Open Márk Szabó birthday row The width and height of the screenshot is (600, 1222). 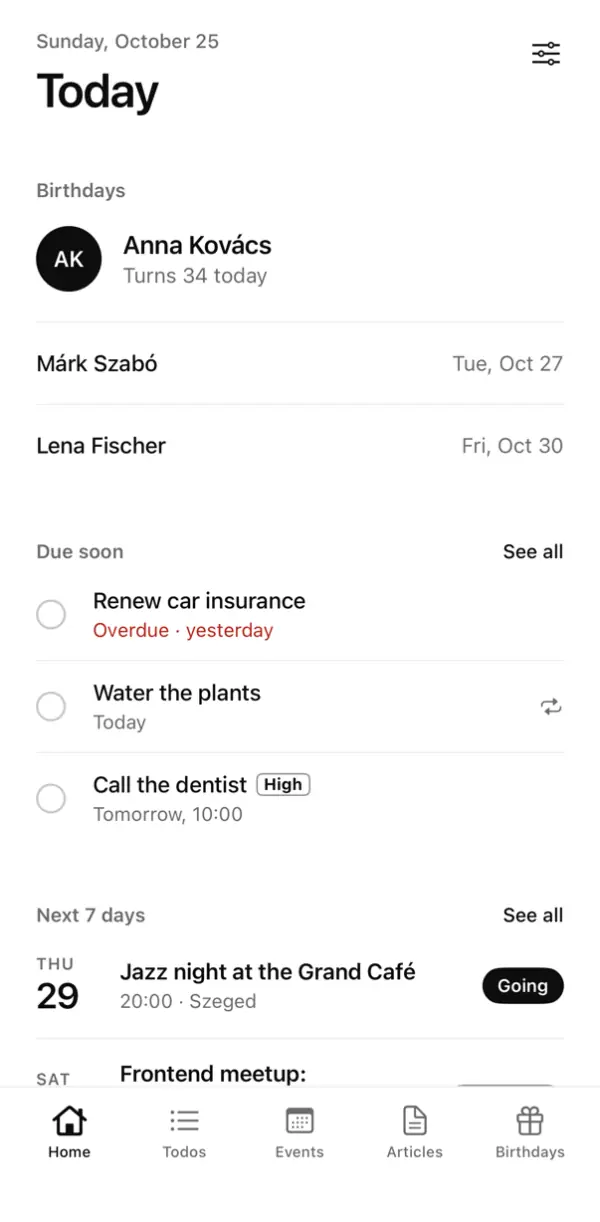pyautogui.click(x=300, y=364)
